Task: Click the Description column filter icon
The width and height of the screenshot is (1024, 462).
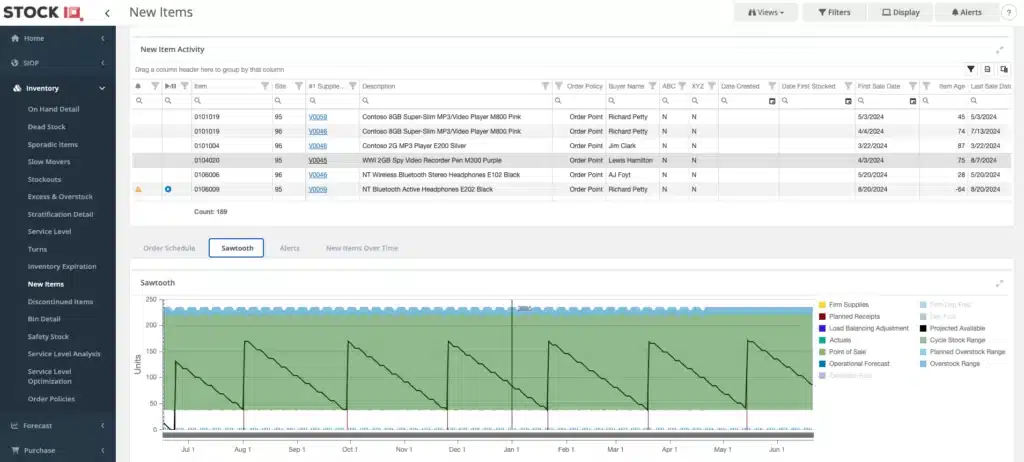Action: click(545, 86)
